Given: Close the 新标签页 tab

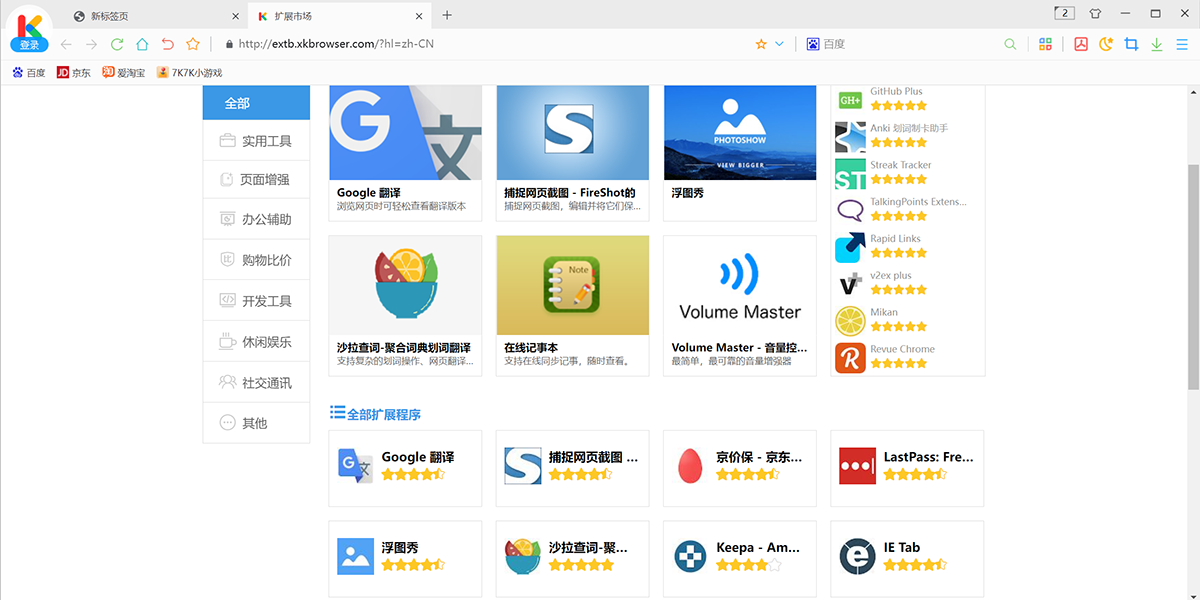Looking at the screenshot, I should [x=236, y=15].
